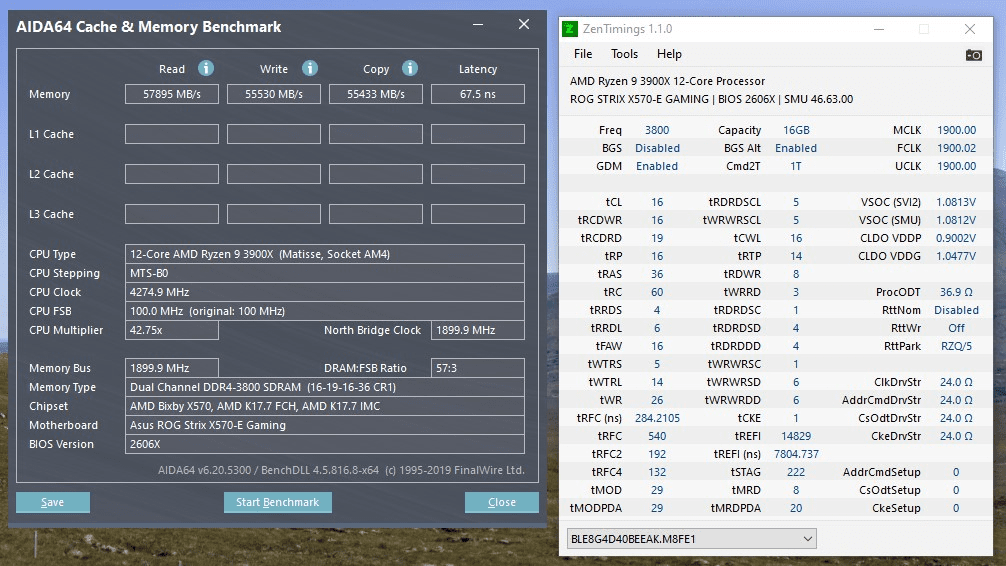This screenshot has height=566, width=1006.
Task: Click the CPU Stepping field MTS-B0
Action: click(325, 273)
